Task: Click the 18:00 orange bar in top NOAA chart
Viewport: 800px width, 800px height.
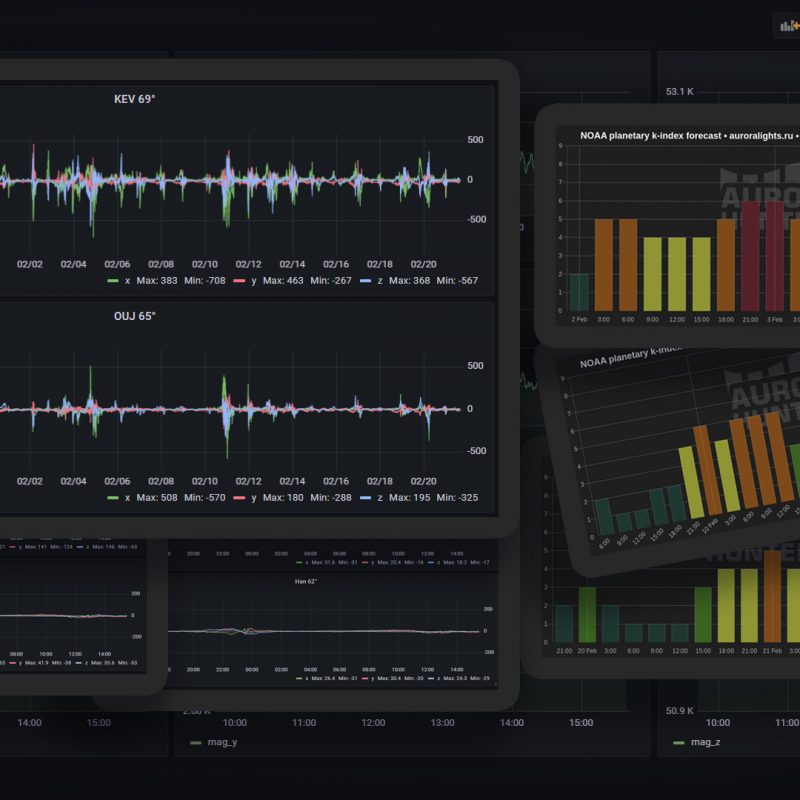Action: 725,260
